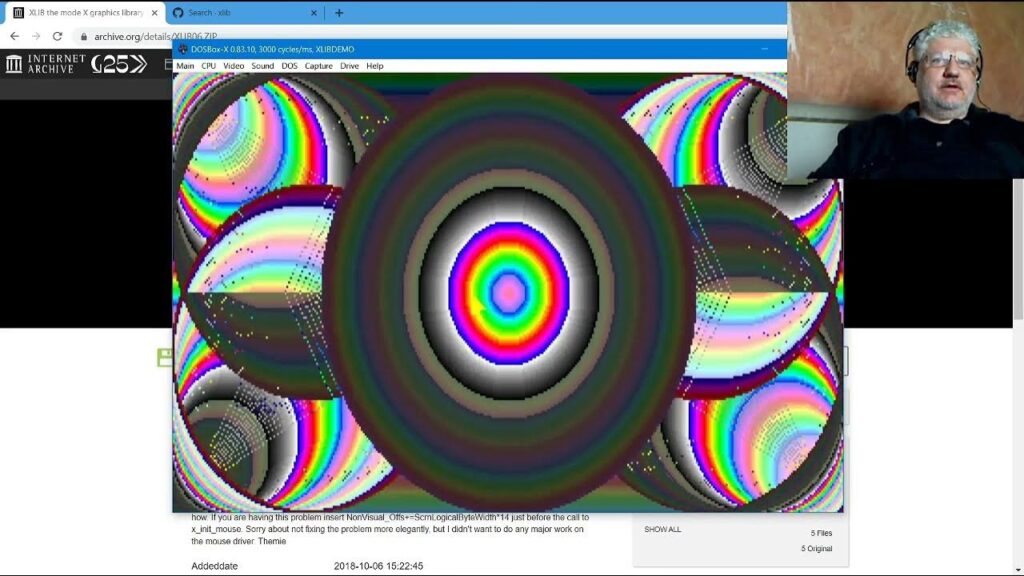
Task: Reload the archive.org page
Action: click(x=57, y=36)
